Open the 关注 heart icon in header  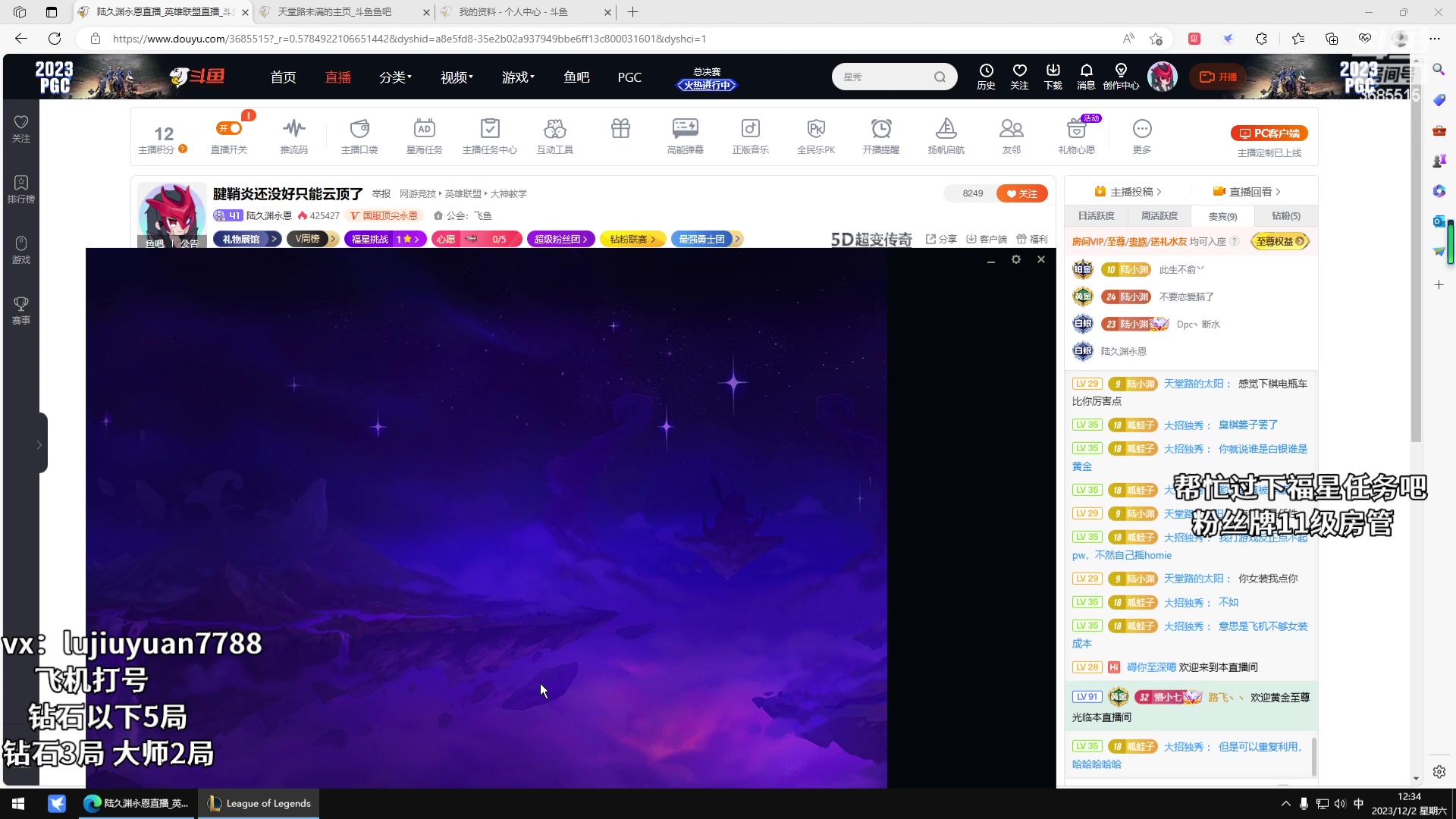[x=1020, y=77]
